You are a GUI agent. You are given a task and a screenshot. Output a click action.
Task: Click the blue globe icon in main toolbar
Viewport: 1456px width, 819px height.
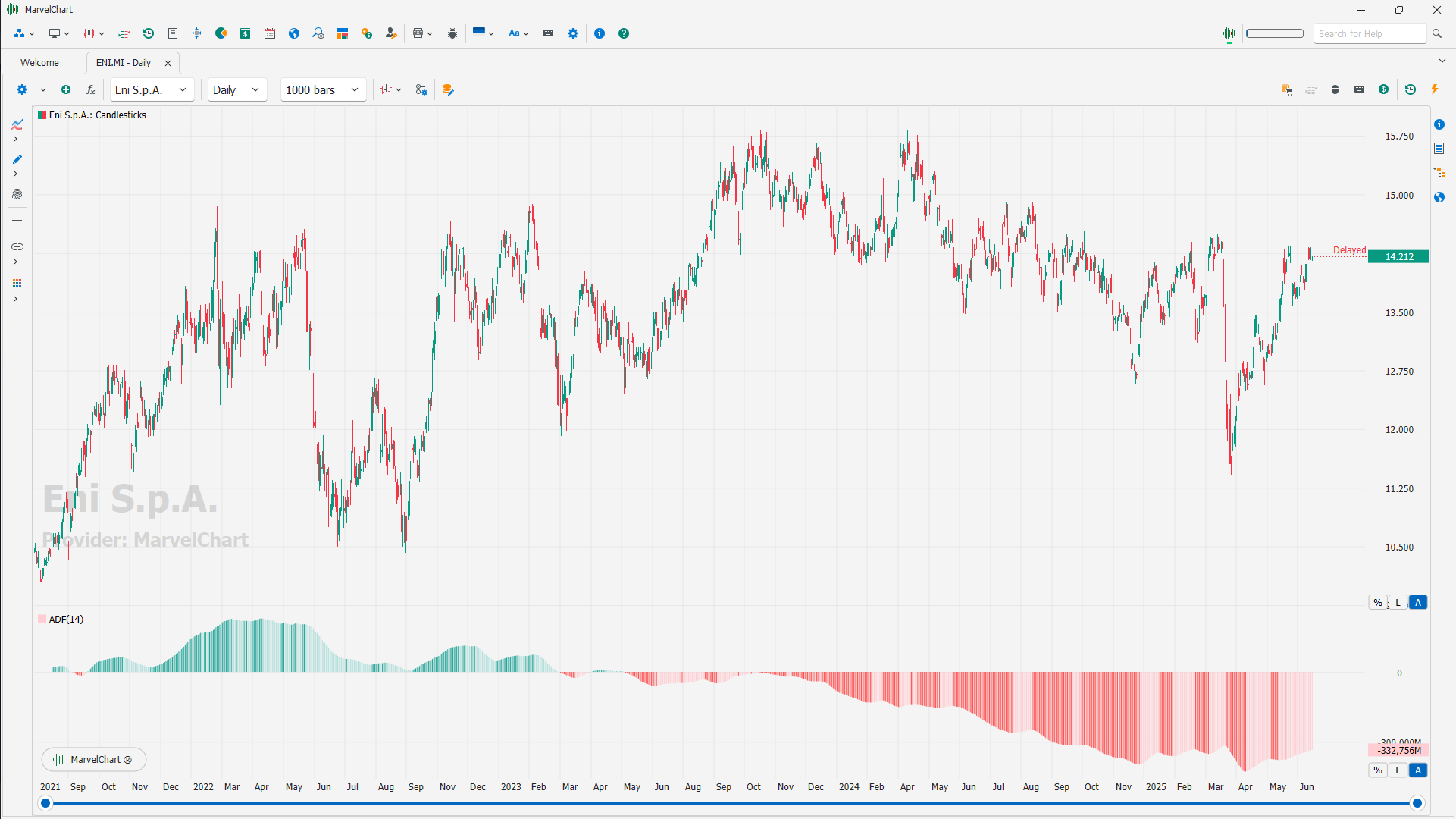click(x=294, y=33)
